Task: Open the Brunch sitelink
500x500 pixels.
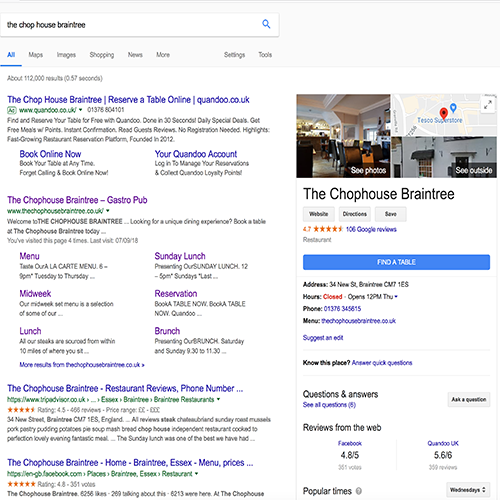Action: point(167,331)
